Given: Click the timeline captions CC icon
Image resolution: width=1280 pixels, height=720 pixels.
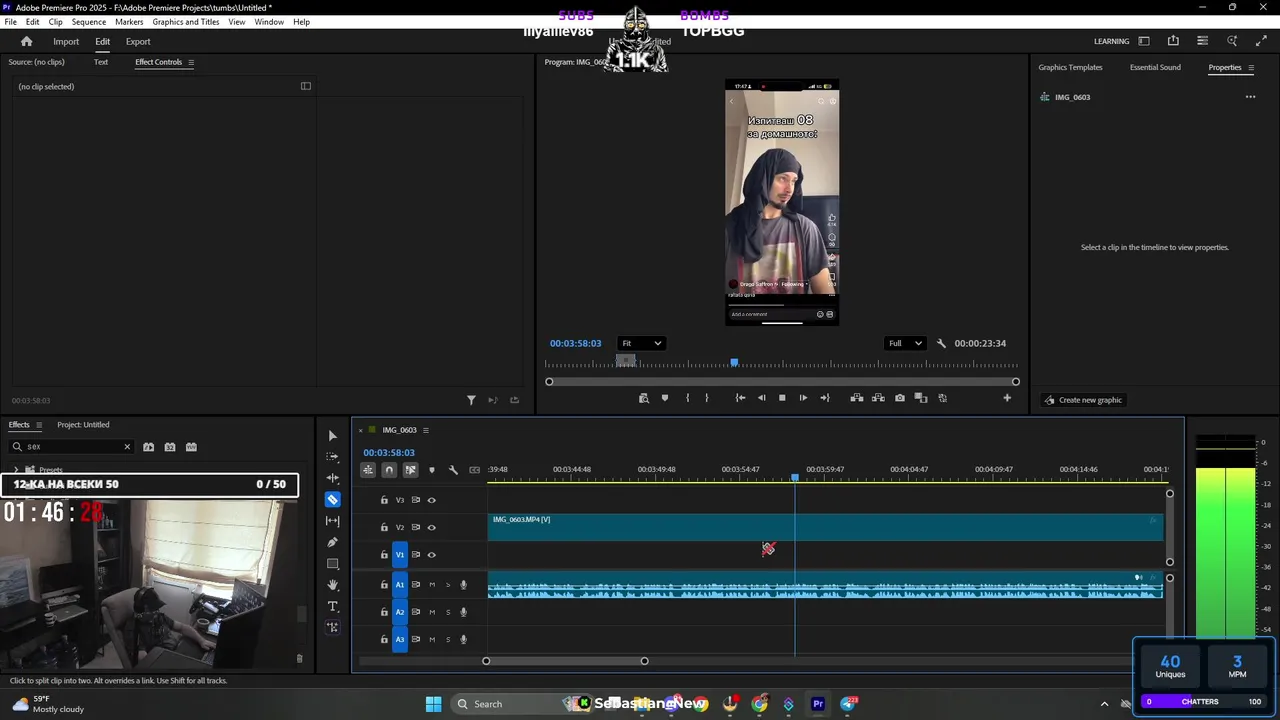Looking at the screenshot, I should coord(475,470).
